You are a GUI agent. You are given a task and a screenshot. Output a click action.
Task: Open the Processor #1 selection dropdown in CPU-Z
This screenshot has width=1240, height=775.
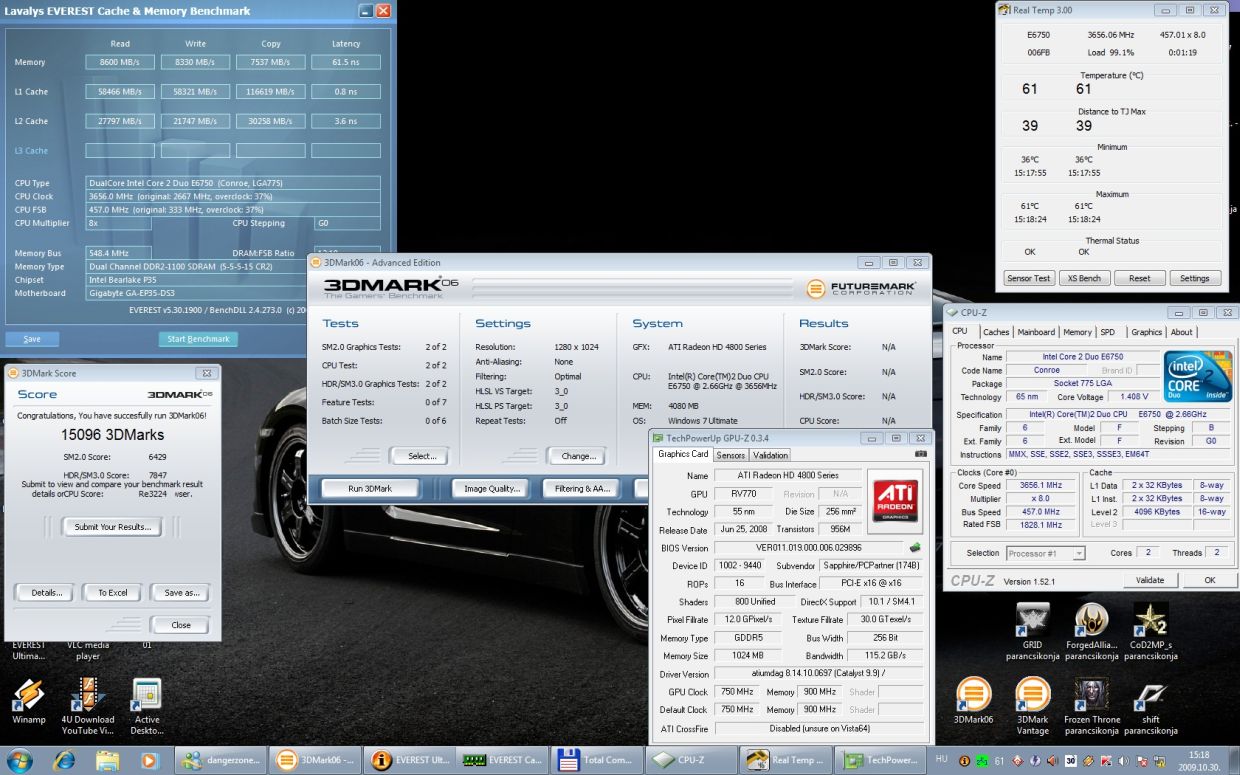pos(1045,553)
